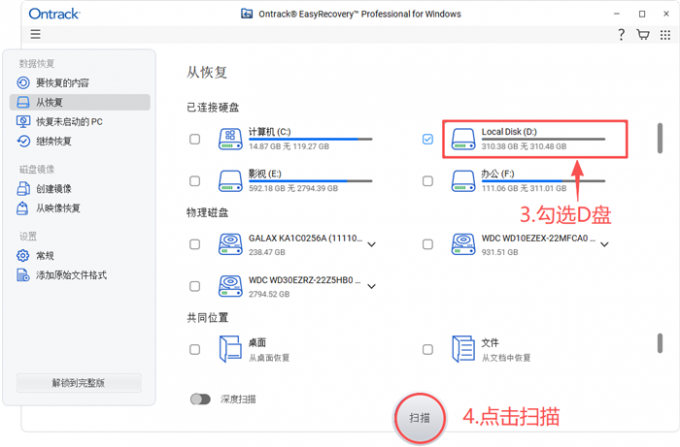
Task: Check the WDC WD30EZRZ checkbox
Action: [x=195, y=287]
